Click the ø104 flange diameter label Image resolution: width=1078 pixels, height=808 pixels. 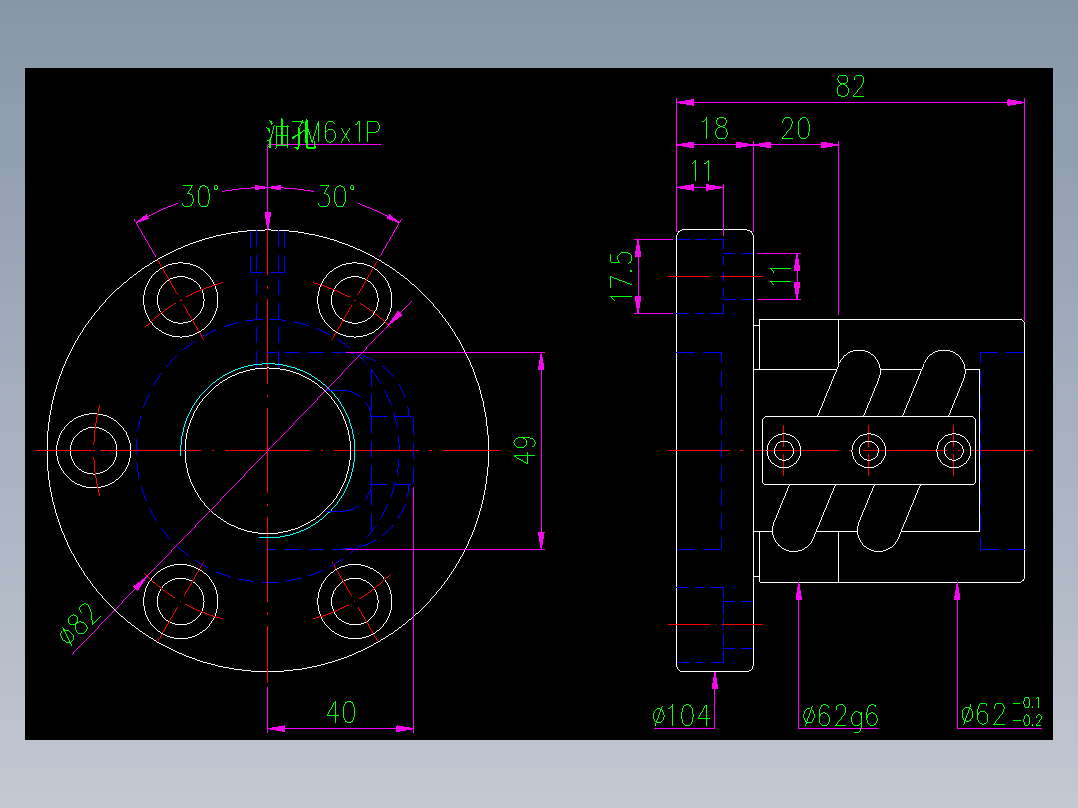681,716
